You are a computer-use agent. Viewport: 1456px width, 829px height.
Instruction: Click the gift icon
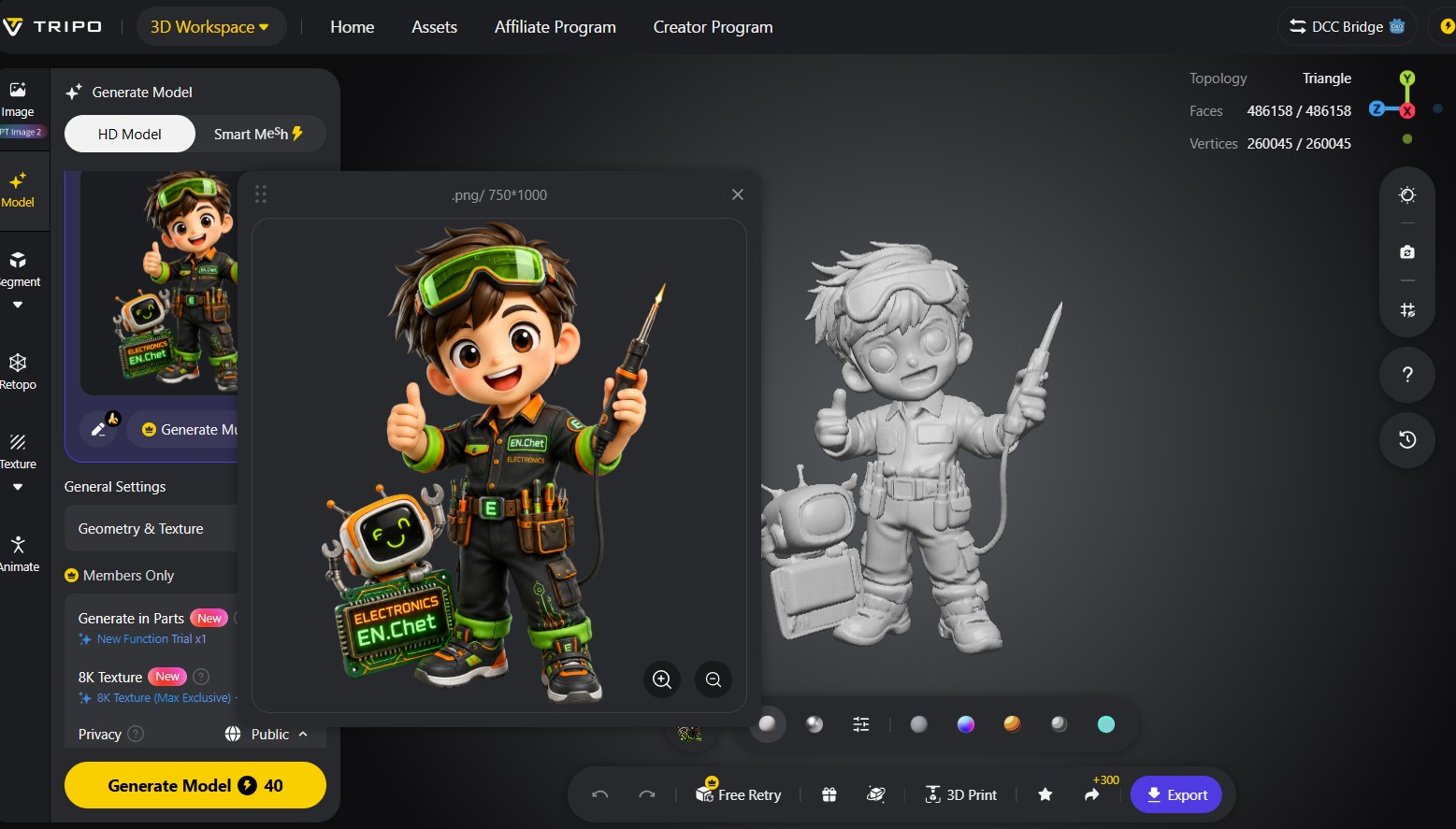pos(829,794)
